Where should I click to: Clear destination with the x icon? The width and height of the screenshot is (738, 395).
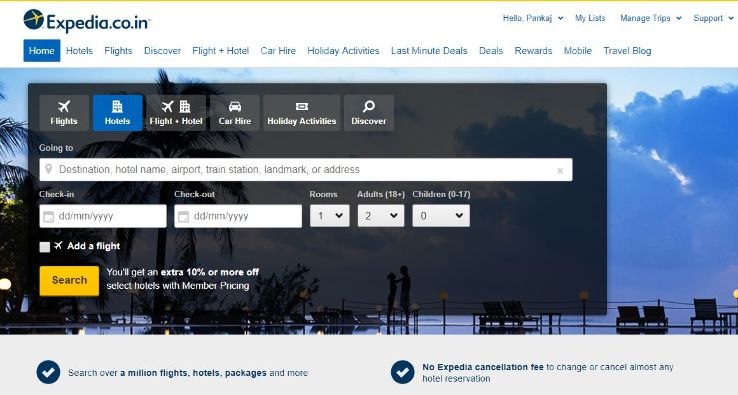560,170
